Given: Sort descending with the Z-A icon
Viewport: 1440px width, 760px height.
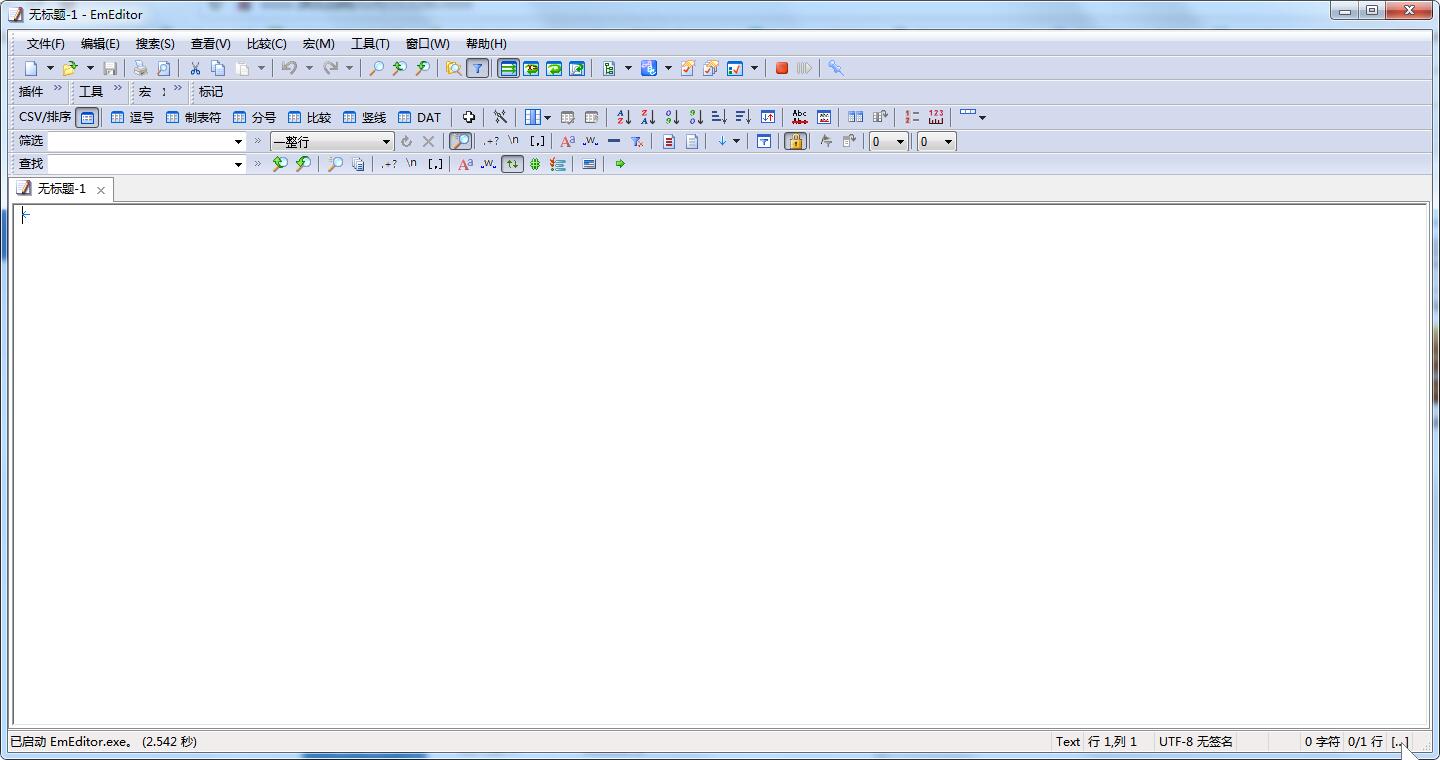Looking at the screenshot, I should point(647,117).
